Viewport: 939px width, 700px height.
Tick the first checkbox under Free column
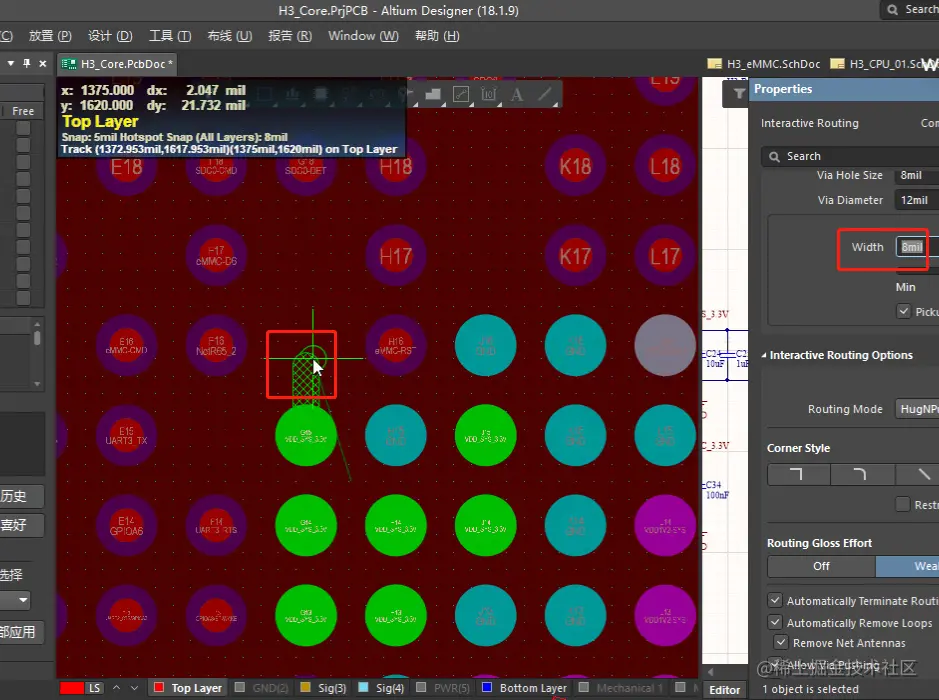coord(23,128)
